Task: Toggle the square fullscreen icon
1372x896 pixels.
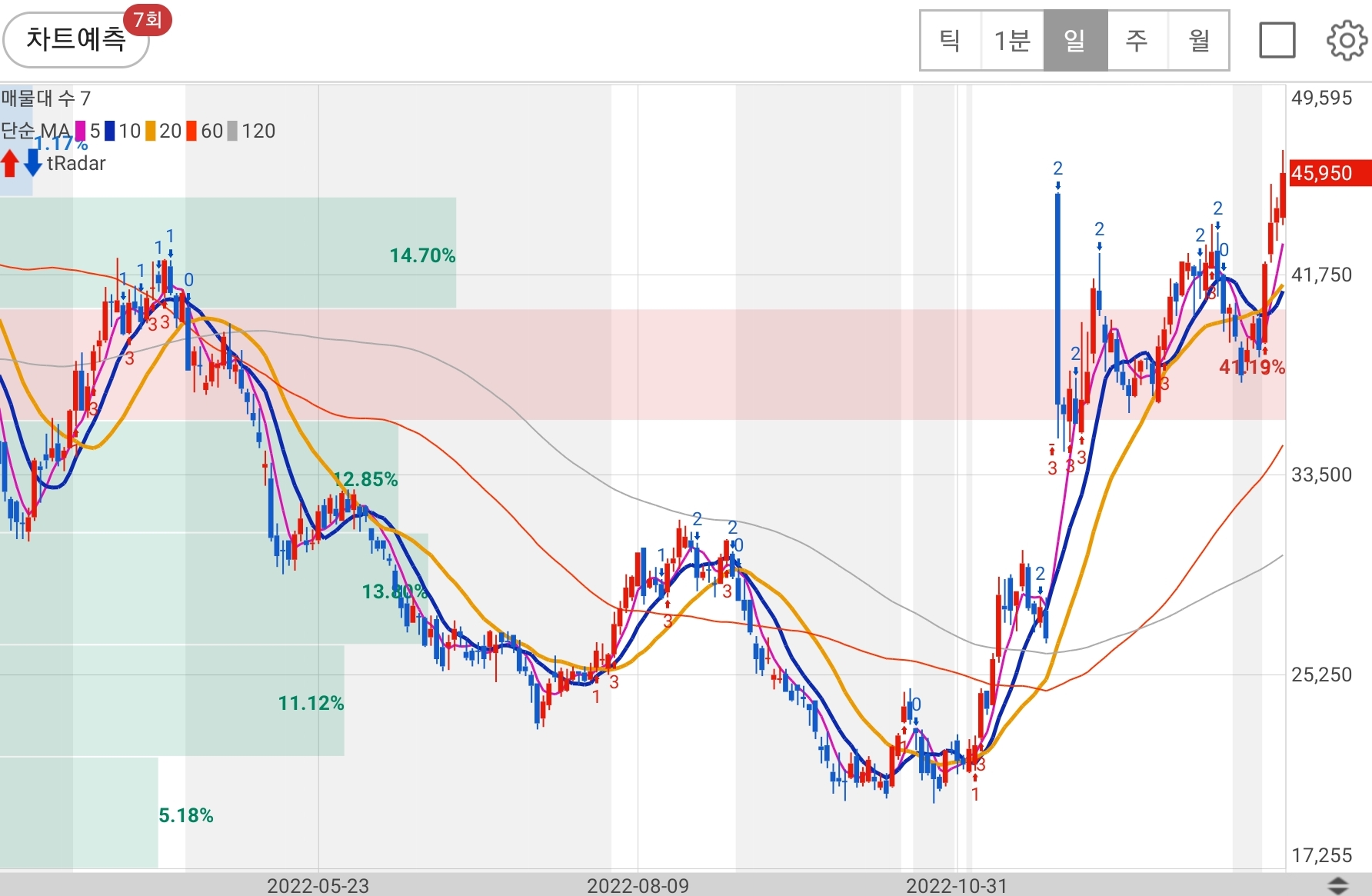Action: point(1277,40)
